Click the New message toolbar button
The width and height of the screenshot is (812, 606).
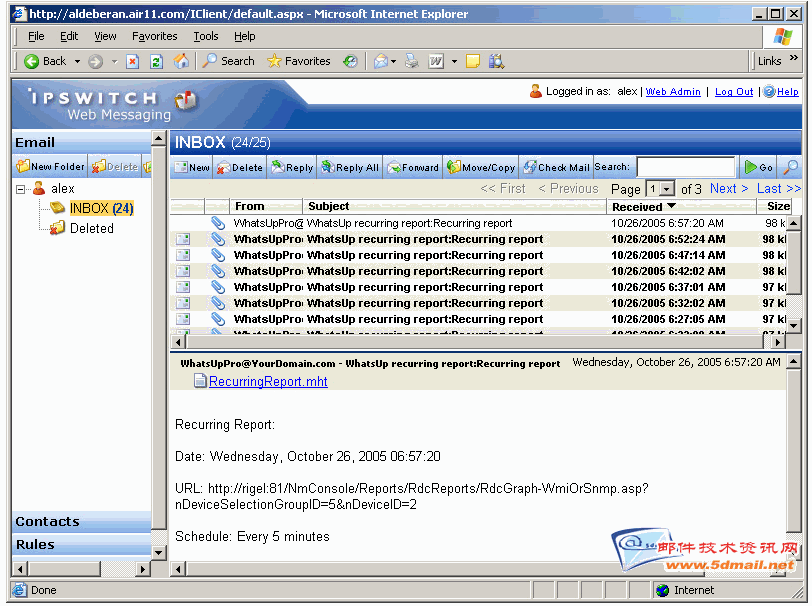tap(192, 168)
